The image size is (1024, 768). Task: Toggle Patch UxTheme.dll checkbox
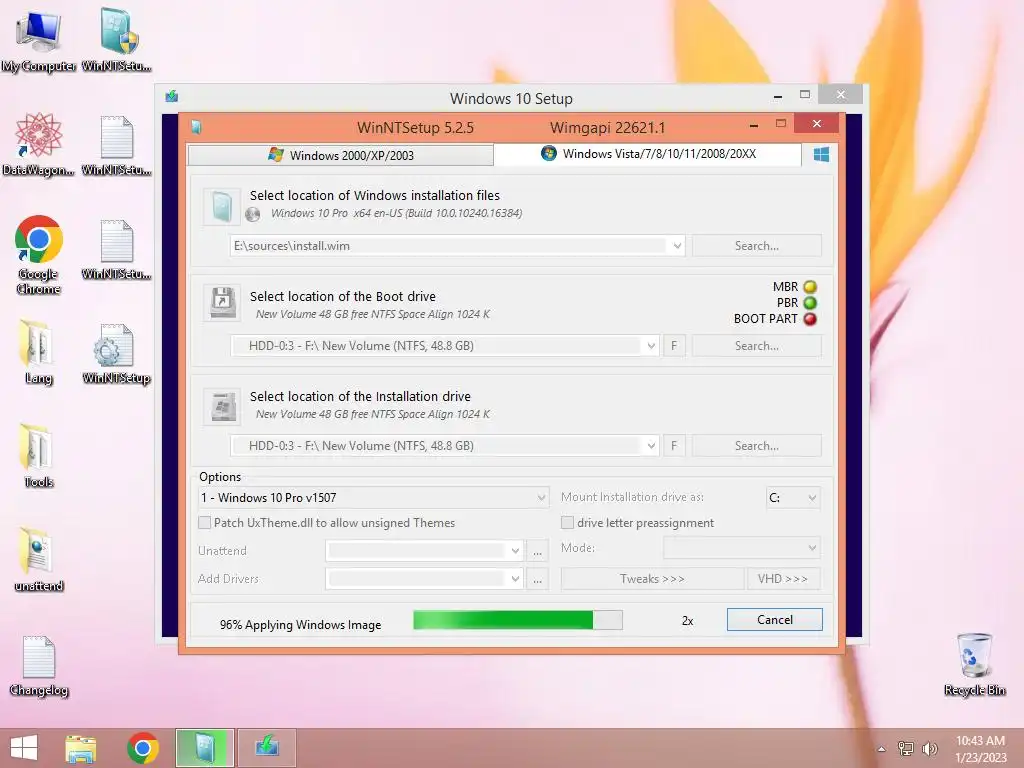click(x=204, y=522)
